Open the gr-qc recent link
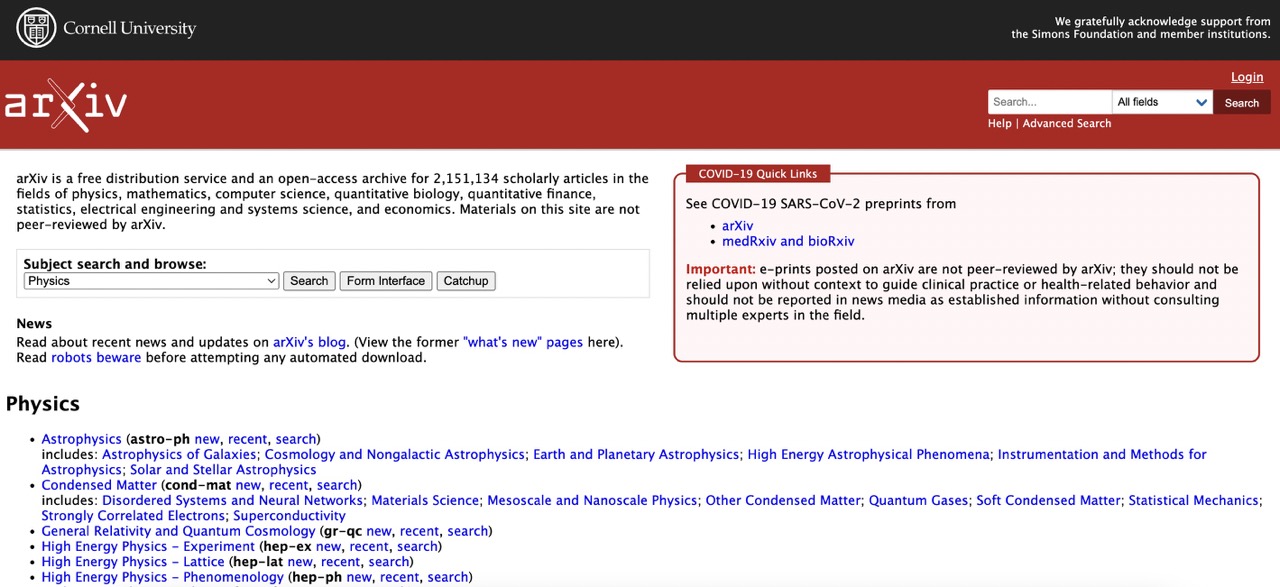Image resolution: width=1280 pixels, height=587 pixels. click(419, 531)
